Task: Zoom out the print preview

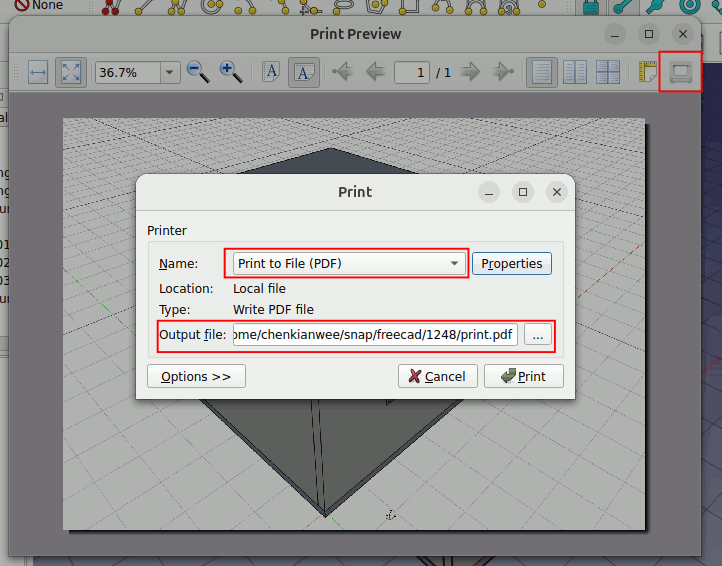Action: pos(198,72)
